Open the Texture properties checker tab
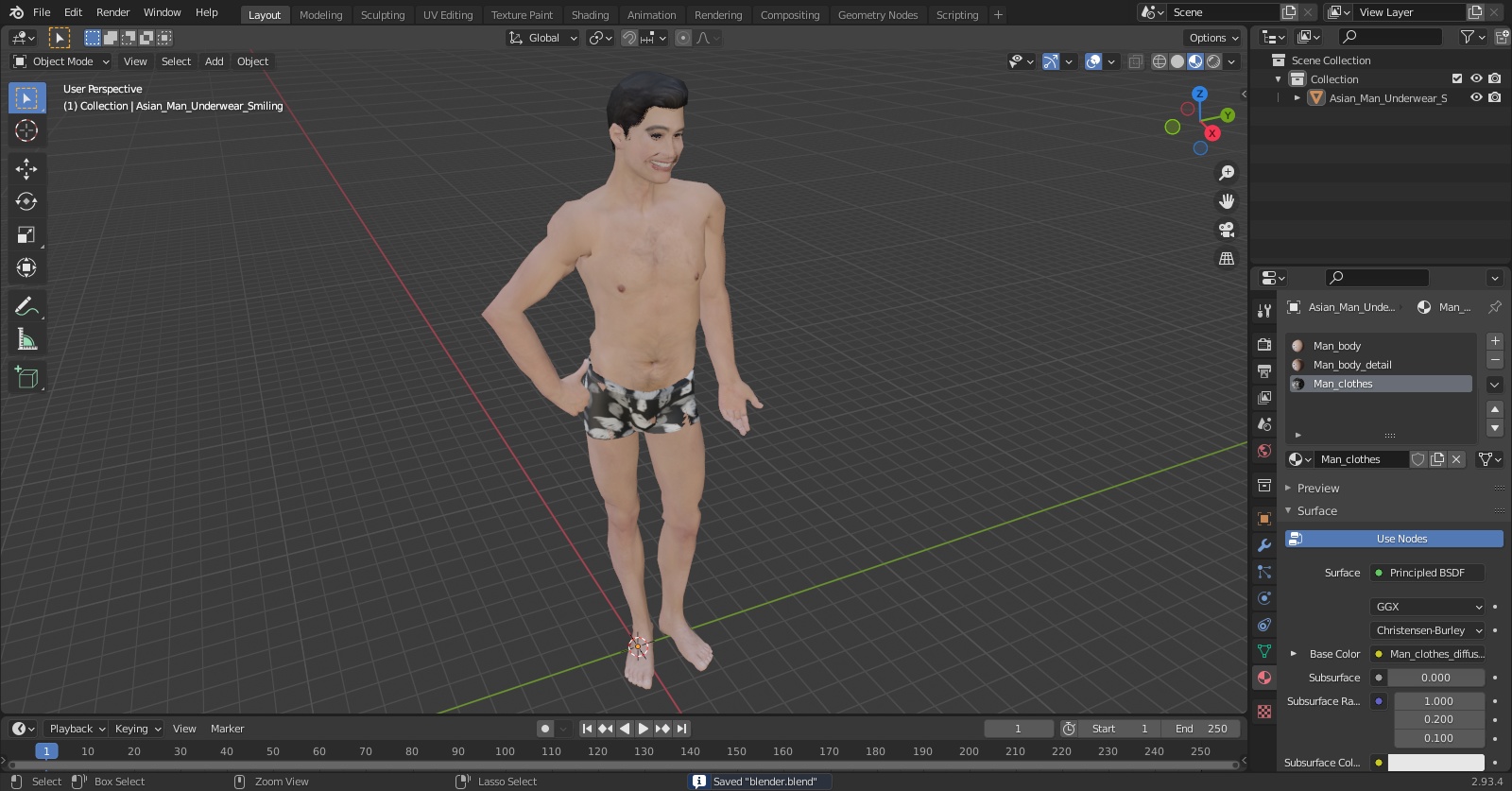The height and width of the screenshot is (791, 1512). coord(1264,711)
